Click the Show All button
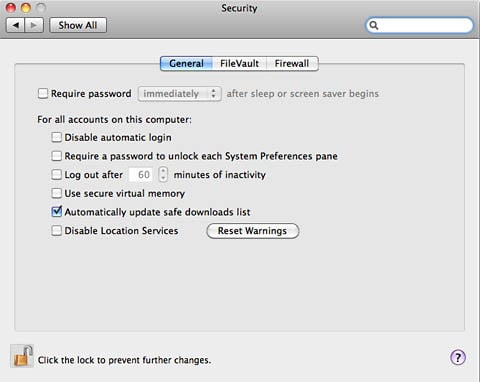 tap(78, 25)
